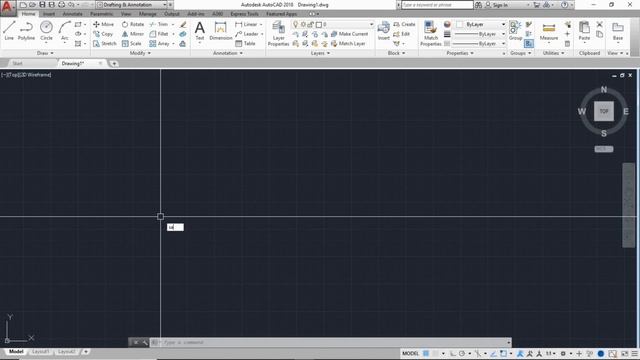Image resolution: width=640 pixels, height=360 pixels.
Task: Click the Scale tool
Action: click(131, 43)
